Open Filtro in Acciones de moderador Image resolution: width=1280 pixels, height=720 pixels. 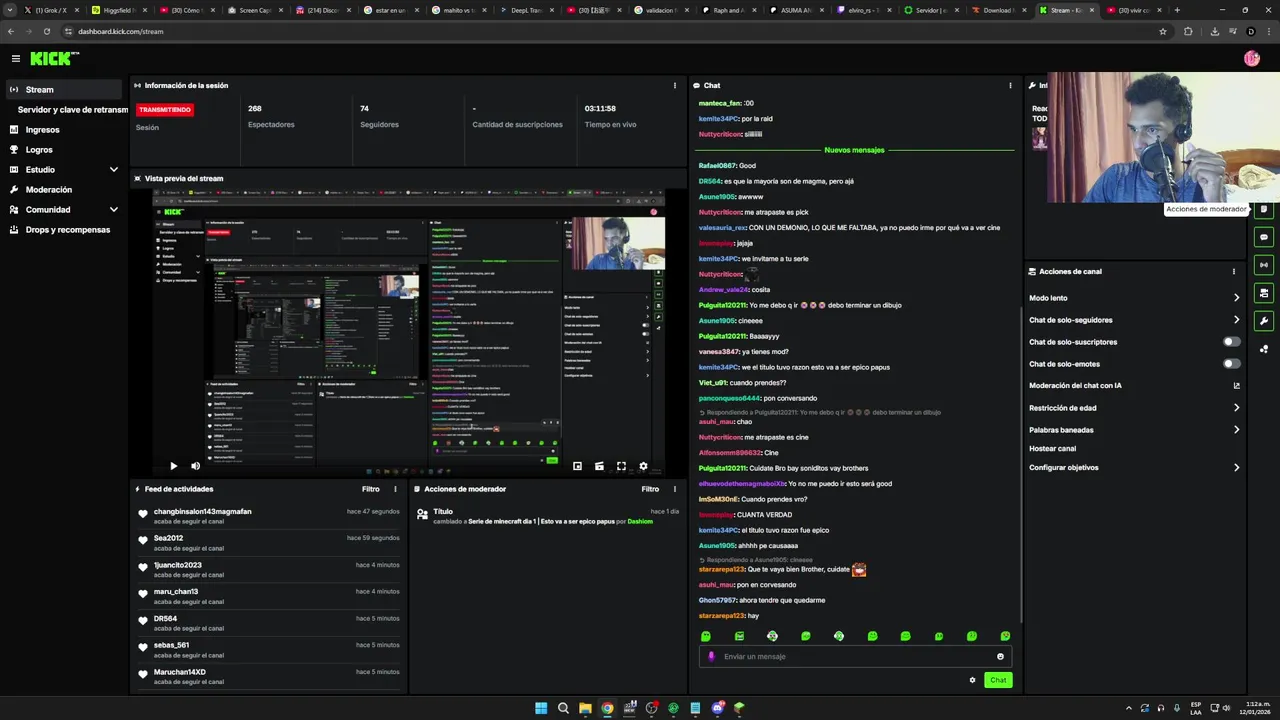pyautogui.click(x=650, y=489)
